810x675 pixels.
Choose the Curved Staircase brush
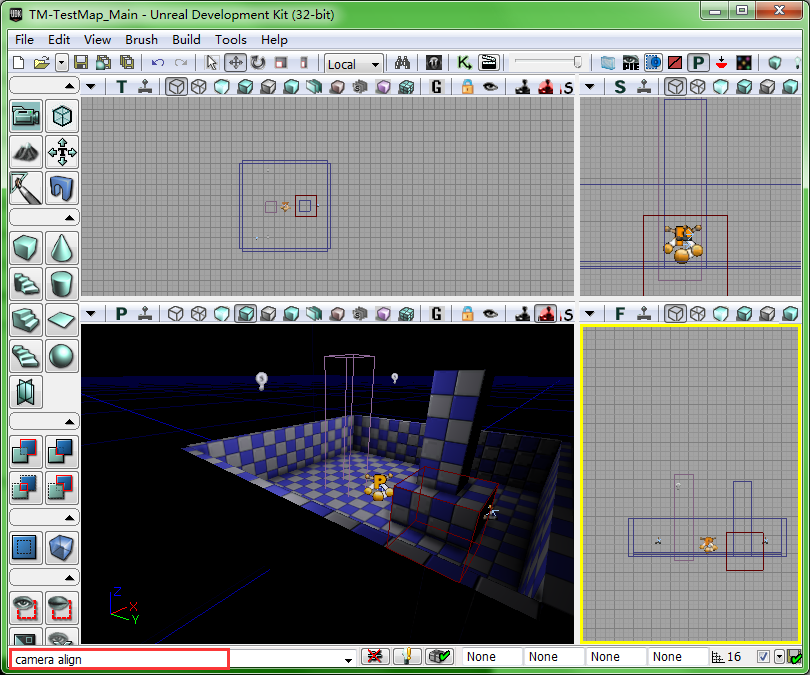click(x=26, y=284)
